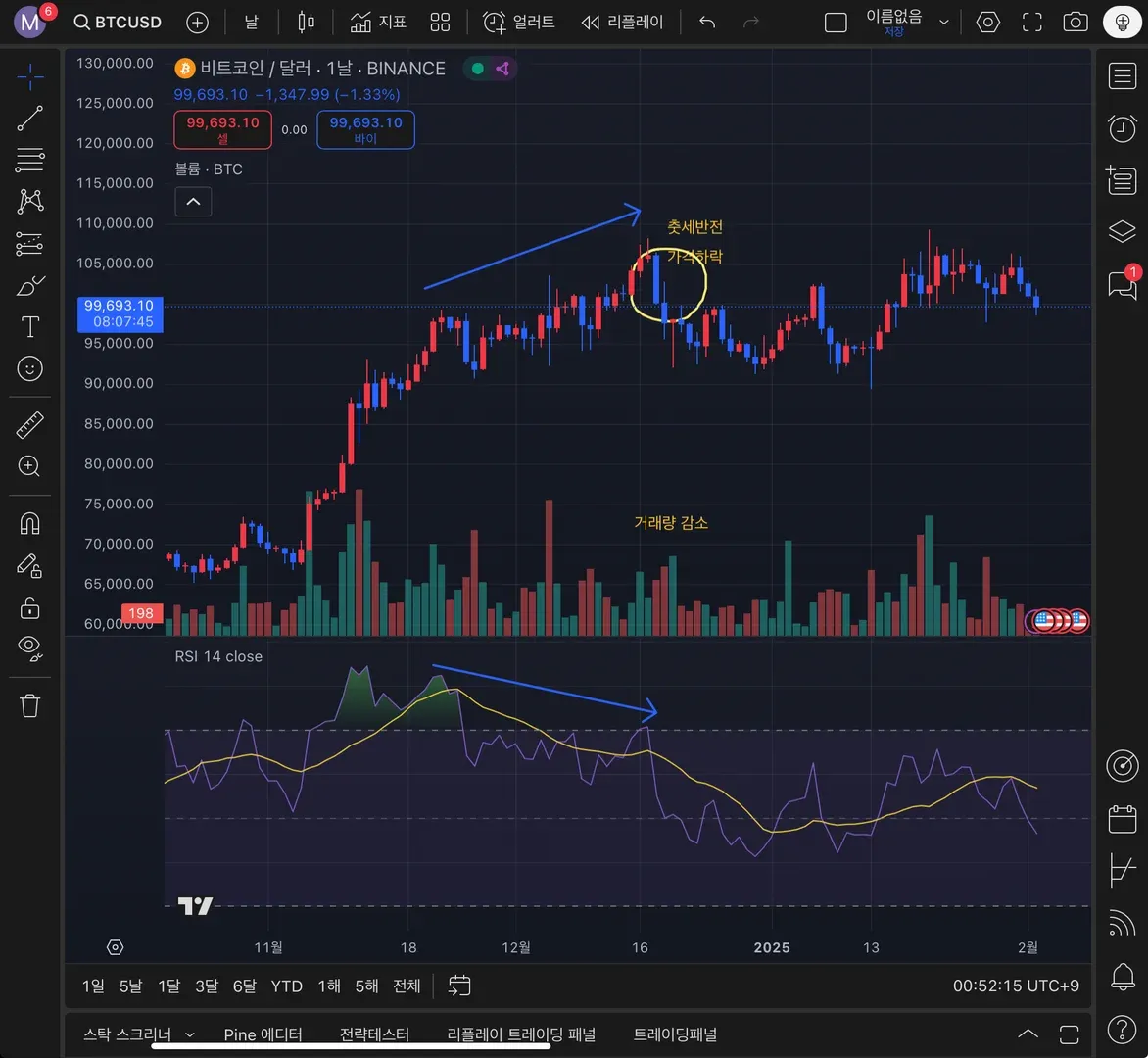
Task: Open the target goals panel
Action: [x=1122, y=766]
